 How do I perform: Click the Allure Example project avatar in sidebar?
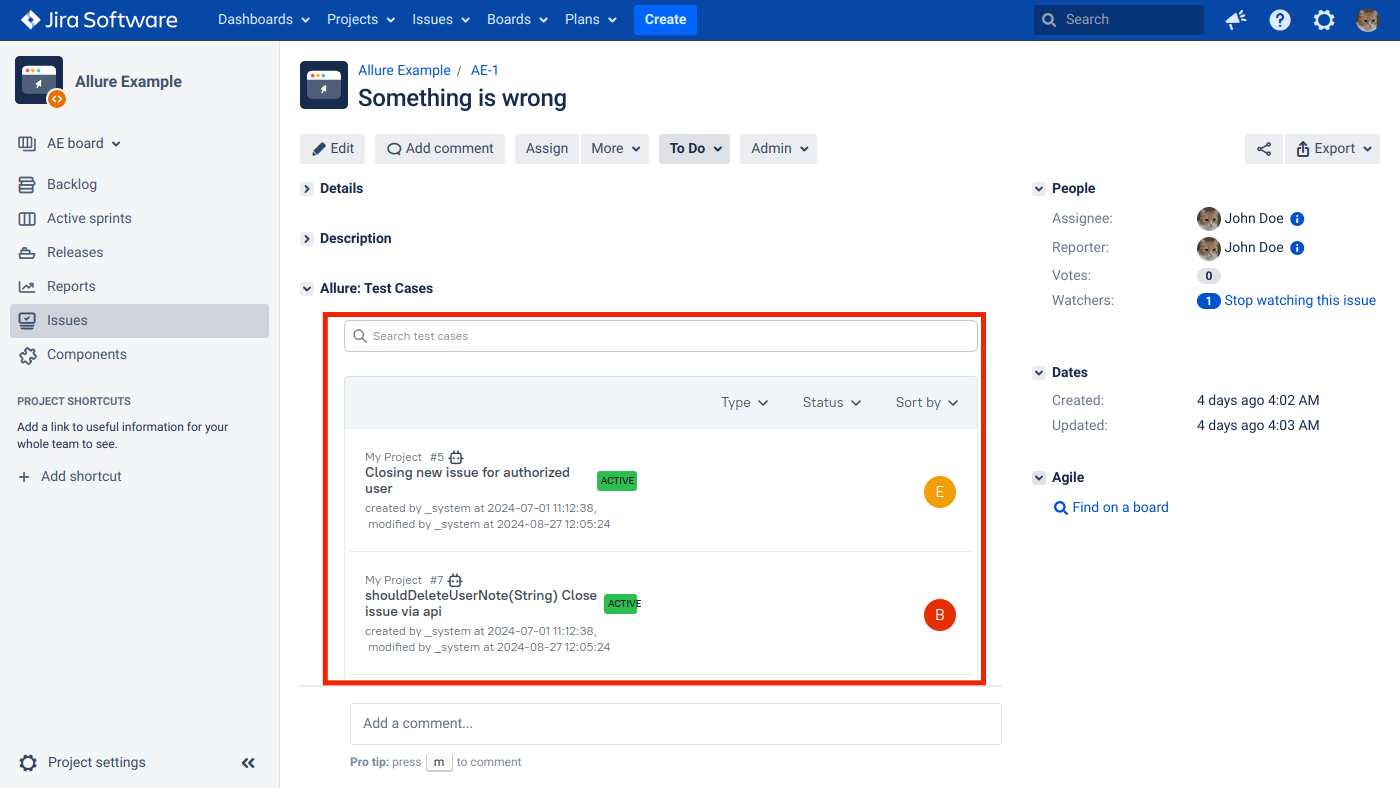click(40, 81)
